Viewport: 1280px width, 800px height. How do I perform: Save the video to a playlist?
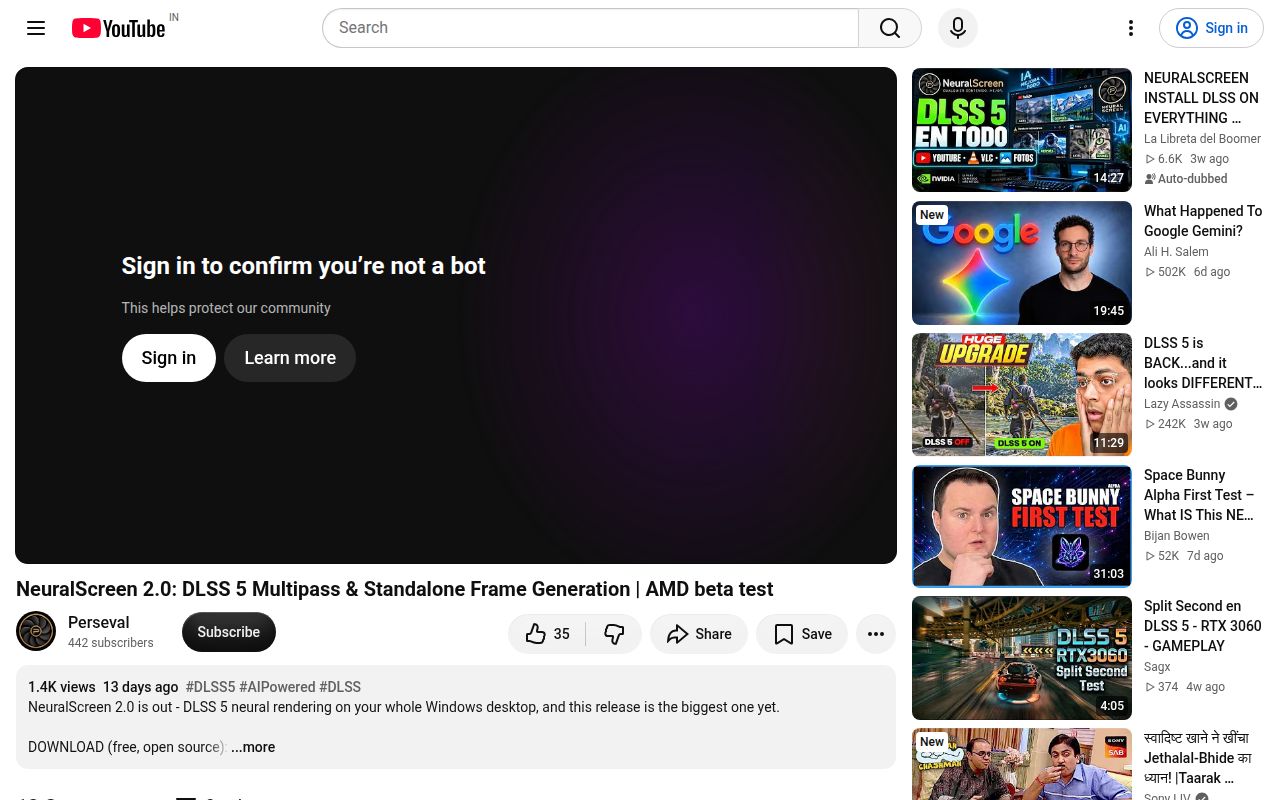(x=802, y=634)
